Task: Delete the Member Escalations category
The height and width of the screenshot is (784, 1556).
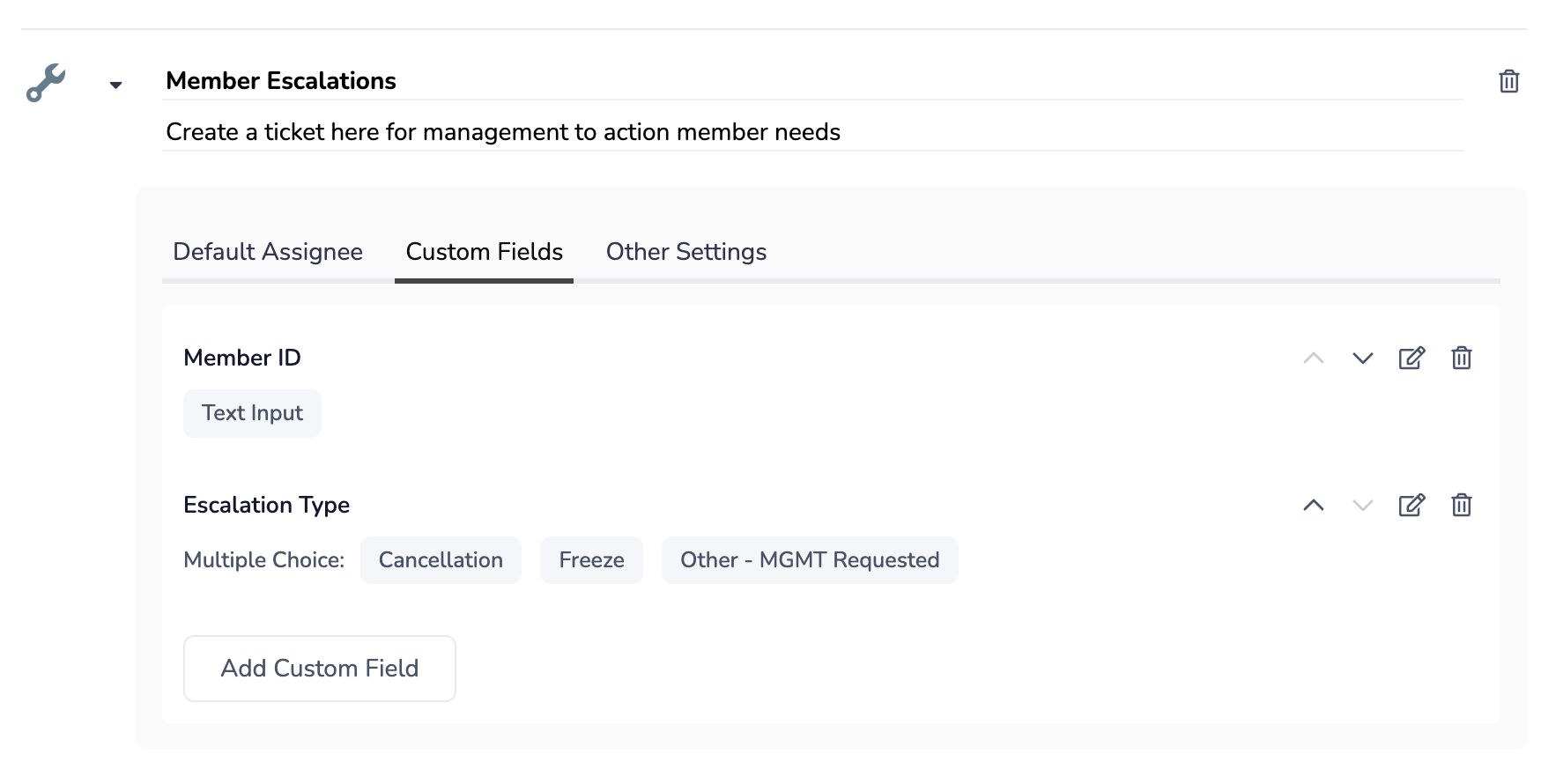Action: 1508,82
